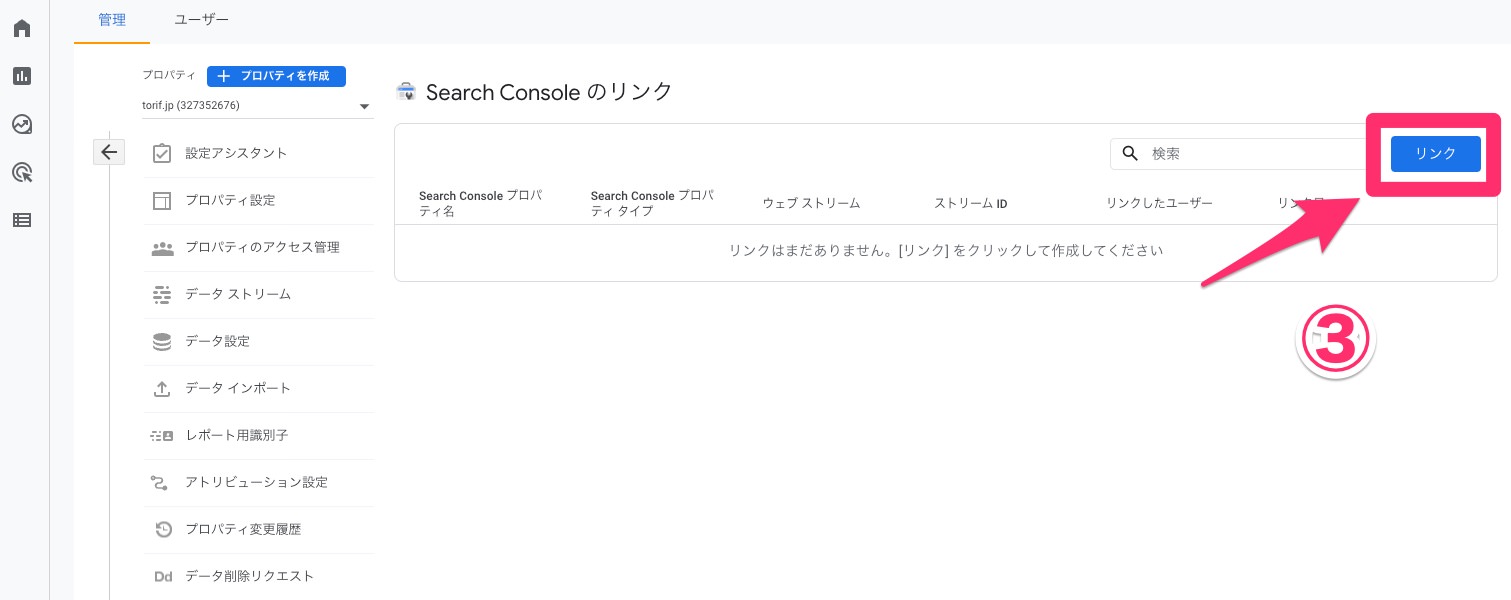Sort by ウェブ ストリーム column header
This screenshot has width=1511, height=600.
tap(811, 203)
